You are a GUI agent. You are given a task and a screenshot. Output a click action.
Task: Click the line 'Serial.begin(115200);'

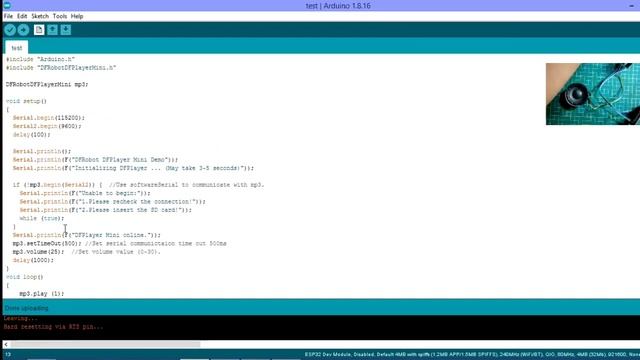(x=49, y=118)
